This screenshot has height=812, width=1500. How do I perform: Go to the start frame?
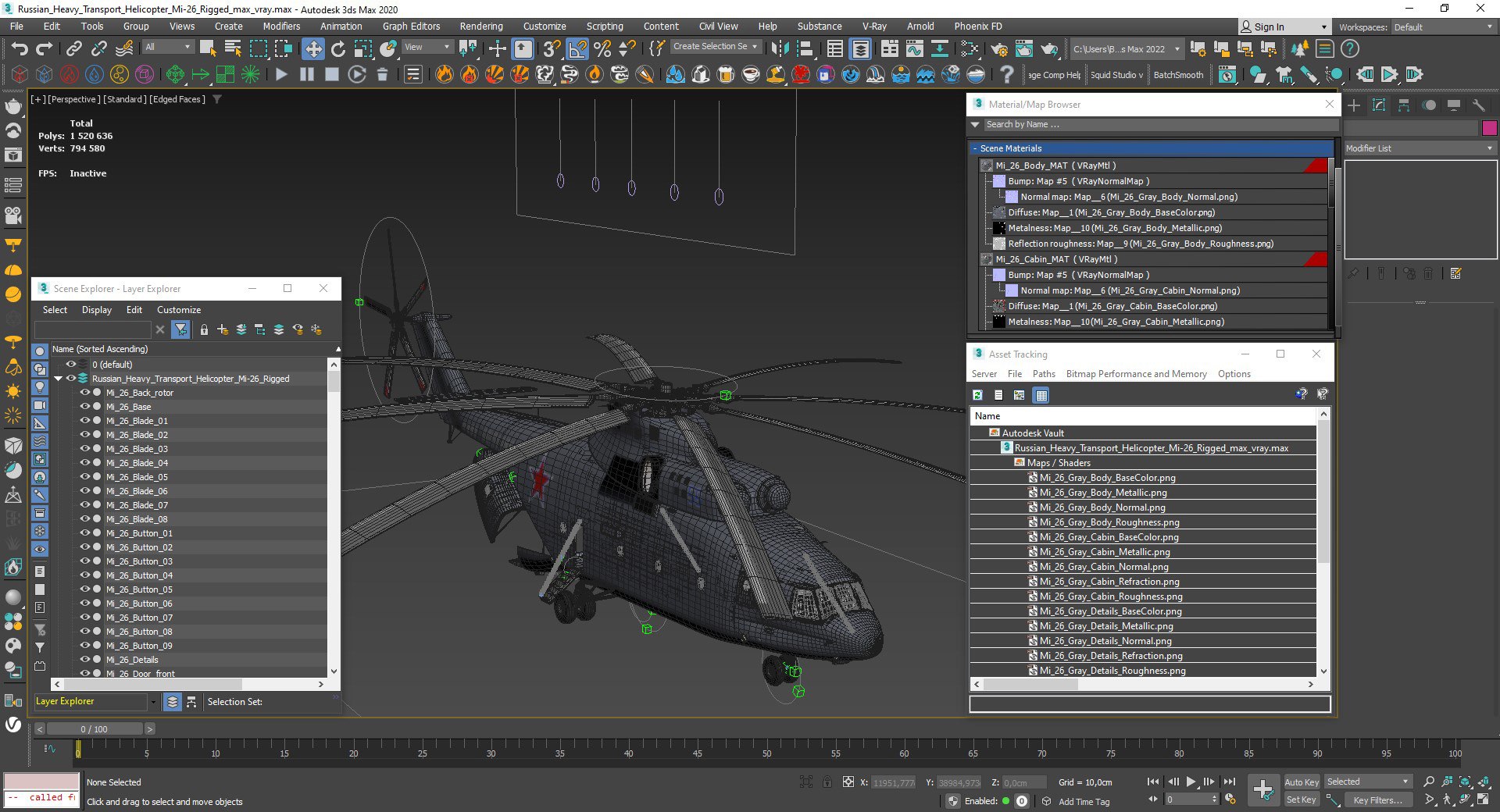coord(1153,782)
